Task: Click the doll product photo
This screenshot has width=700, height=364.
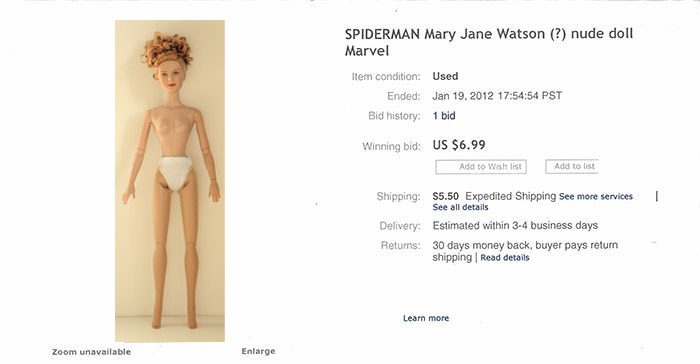Action: (170, 181)
